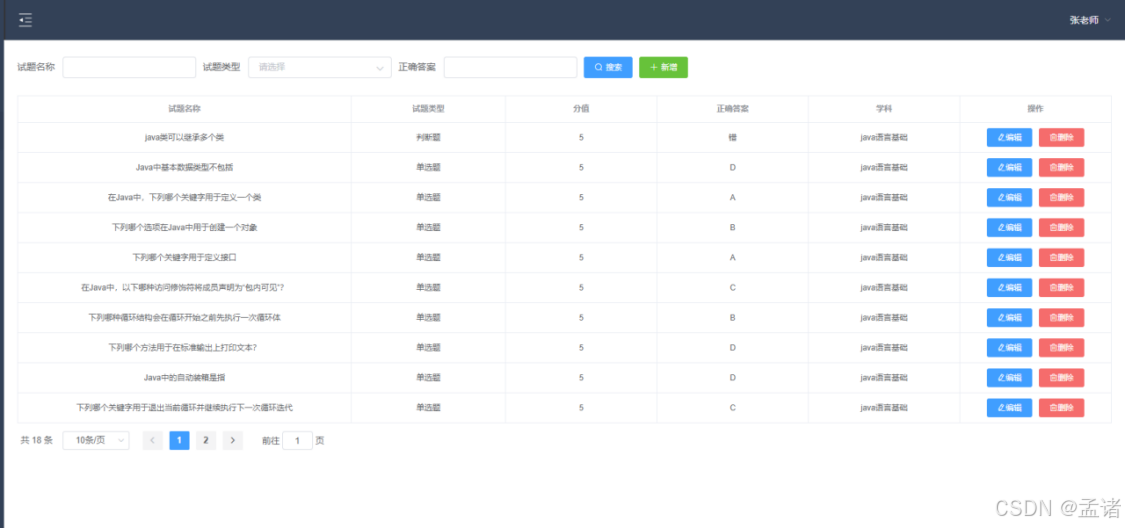Delete the row 下列哪个关键字用于定义一个类
This screenshot has width=1125, height=528.
pyautogui.click(x=1061, y=198)
